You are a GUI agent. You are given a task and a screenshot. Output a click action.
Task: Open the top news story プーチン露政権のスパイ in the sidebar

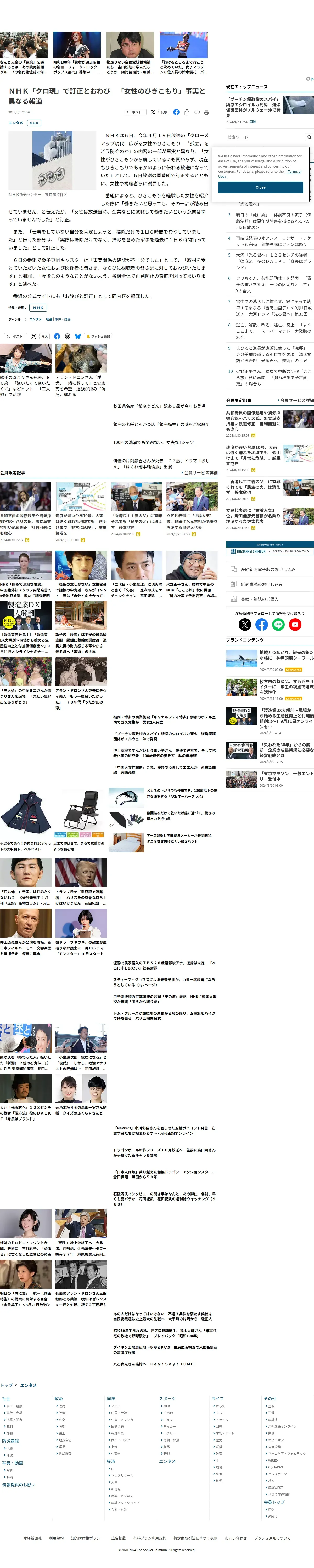click(254, 107)
